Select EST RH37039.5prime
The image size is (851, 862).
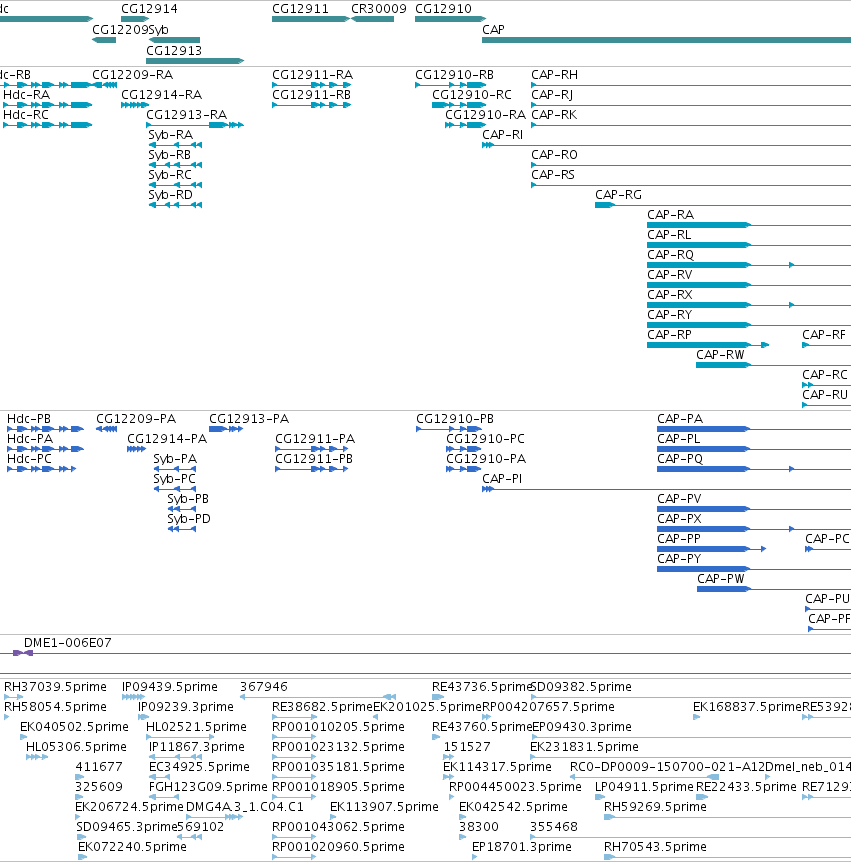(x=13, y=697)
